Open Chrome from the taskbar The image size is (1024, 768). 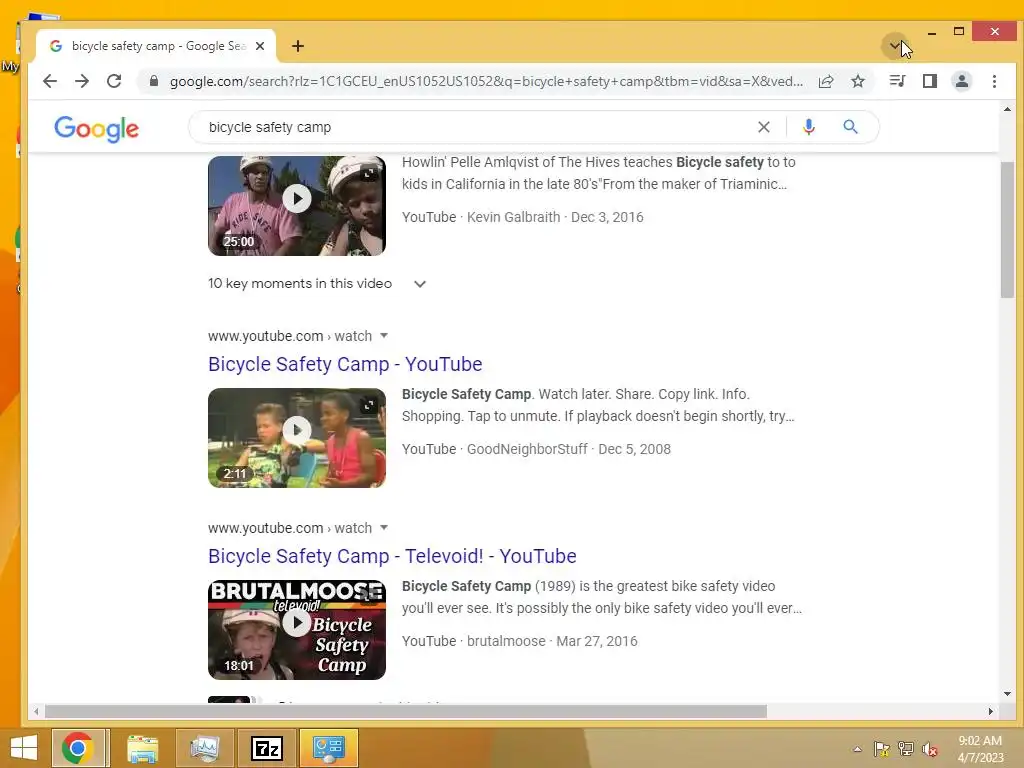78,748
